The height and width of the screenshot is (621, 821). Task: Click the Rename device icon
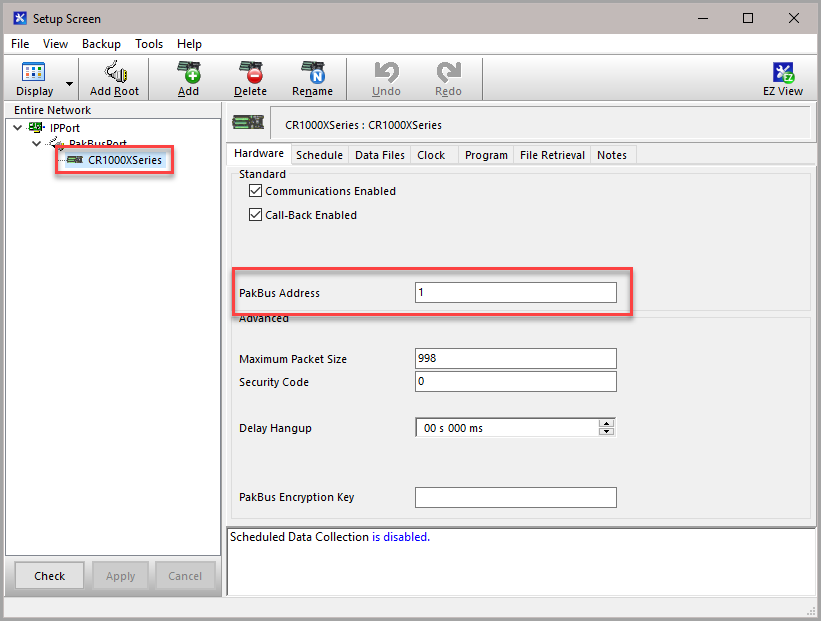coord(313,72)
